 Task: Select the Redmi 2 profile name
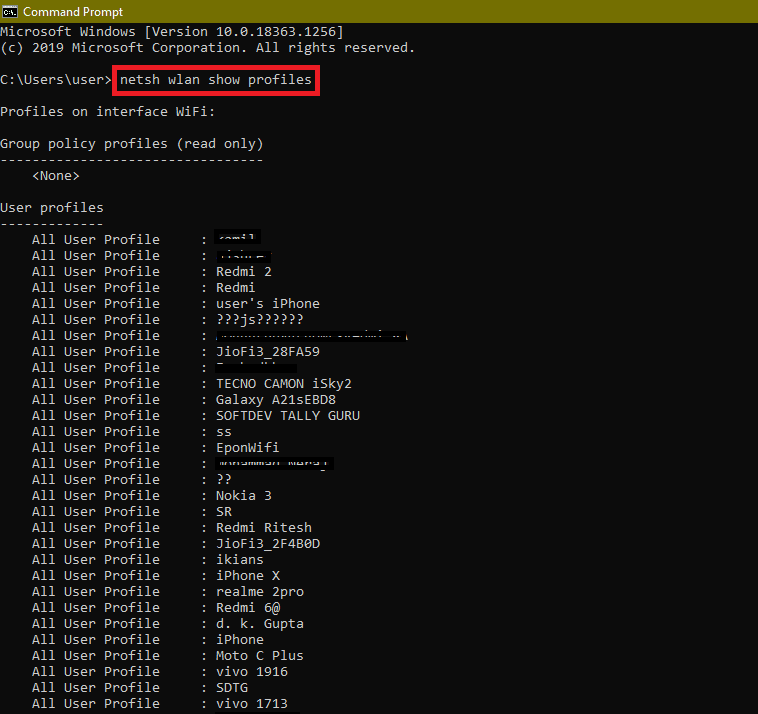(x=243, y=272)
